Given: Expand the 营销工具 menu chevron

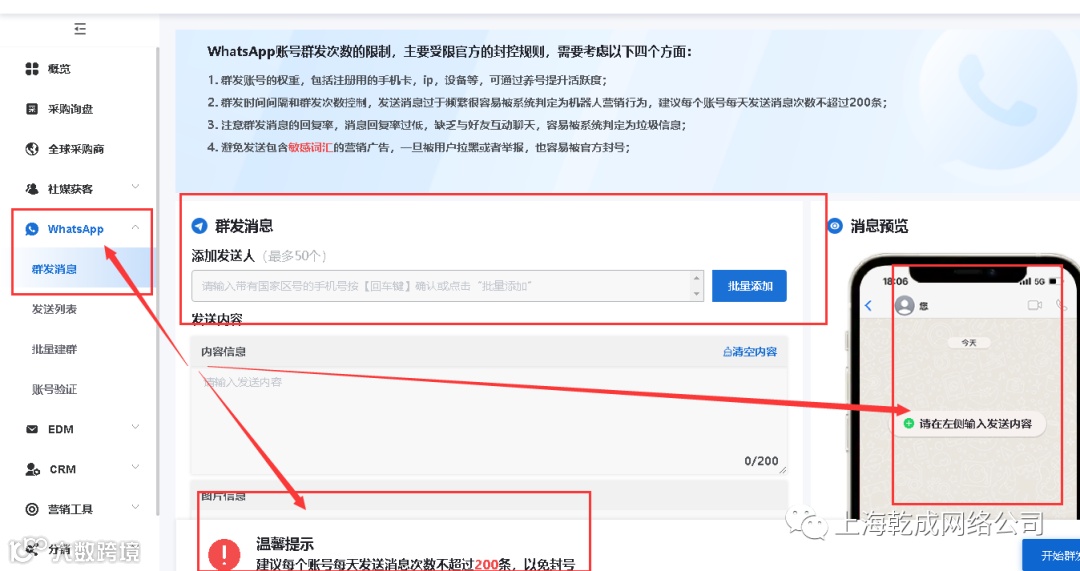Looking at the screenshot, I should pos(136,508).
